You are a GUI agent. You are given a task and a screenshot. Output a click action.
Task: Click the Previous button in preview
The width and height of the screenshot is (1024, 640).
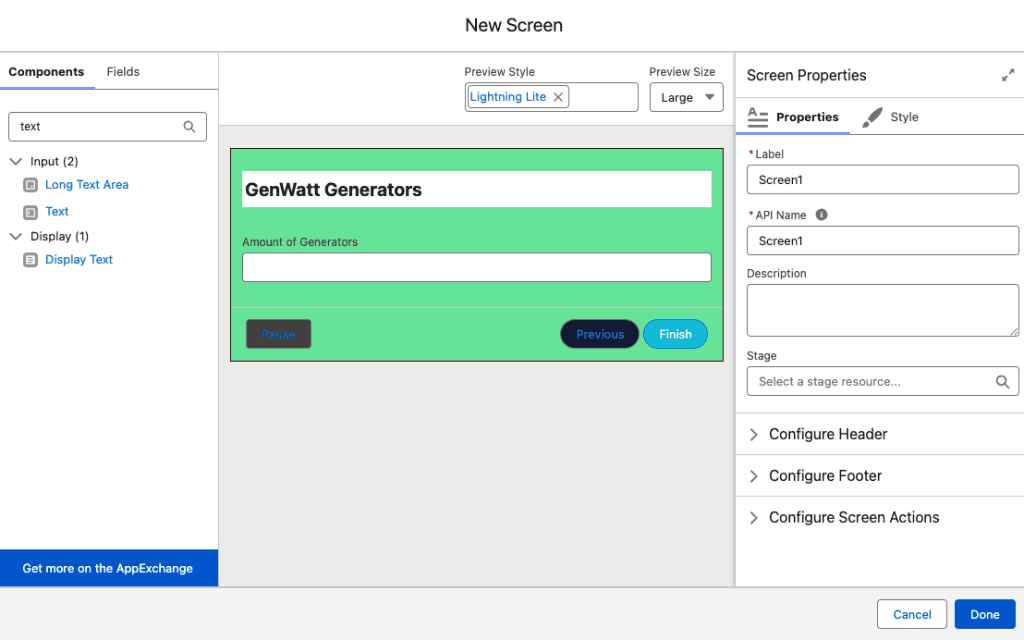click(x=600, y=334)
